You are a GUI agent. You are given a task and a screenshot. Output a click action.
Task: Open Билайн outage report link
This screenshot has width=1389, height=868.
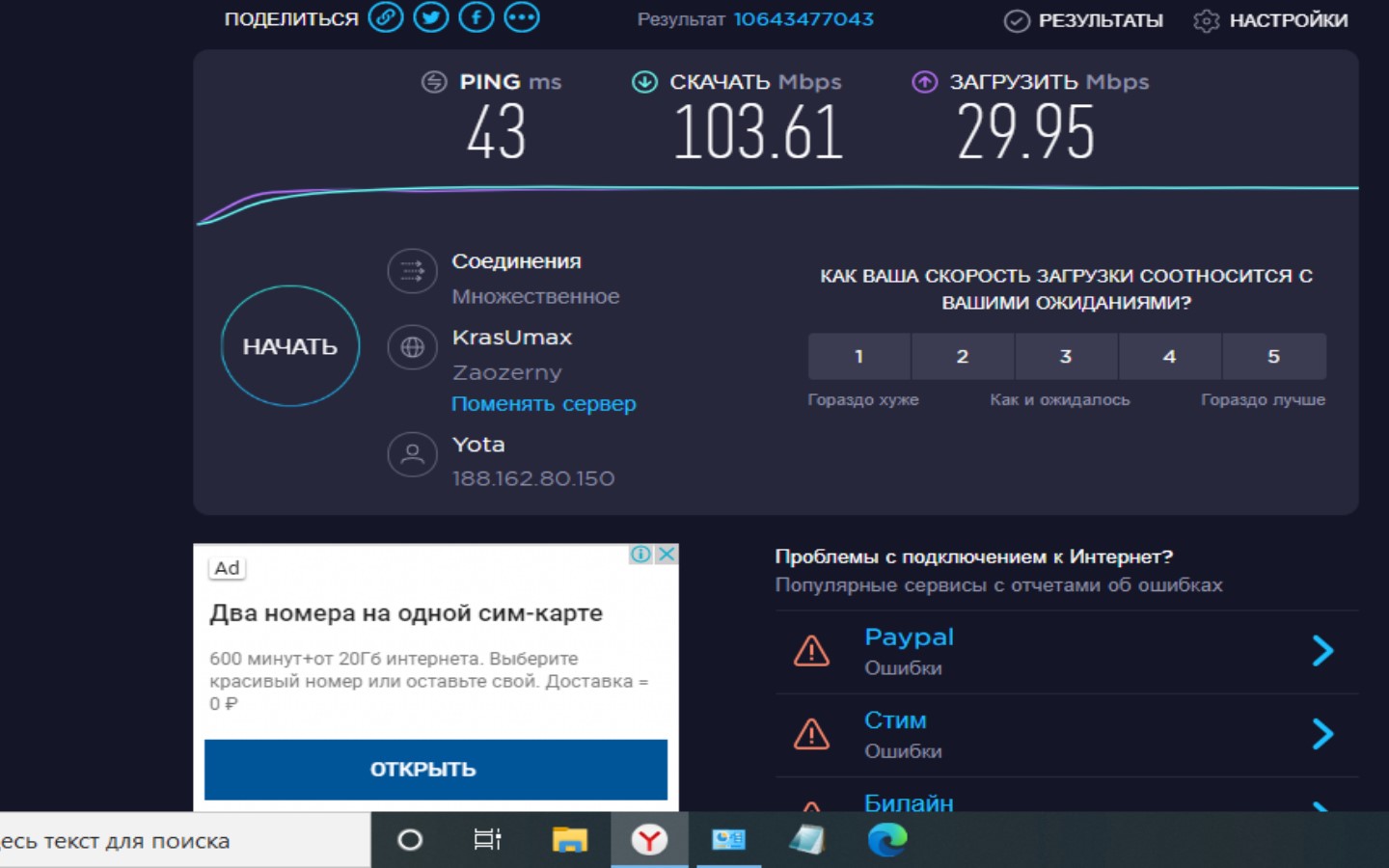tap(909, 802)
